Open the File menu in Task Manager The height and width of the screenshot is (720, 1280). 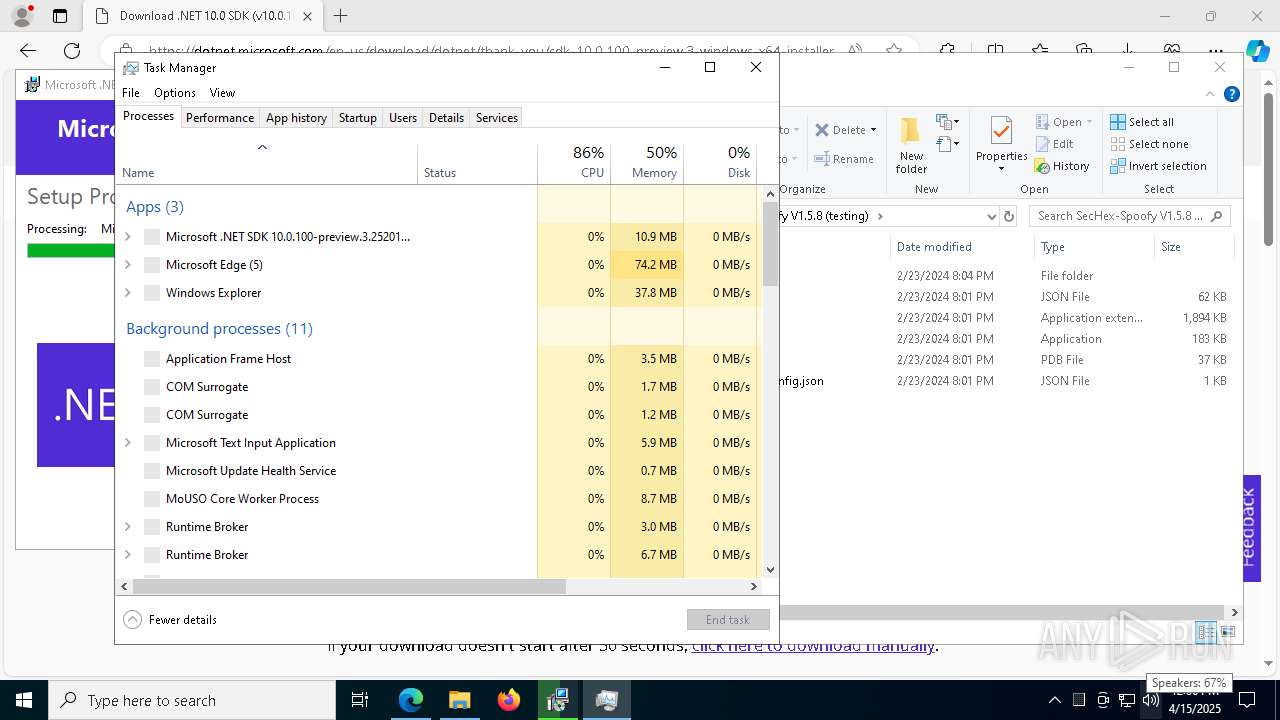pos(131,93)
